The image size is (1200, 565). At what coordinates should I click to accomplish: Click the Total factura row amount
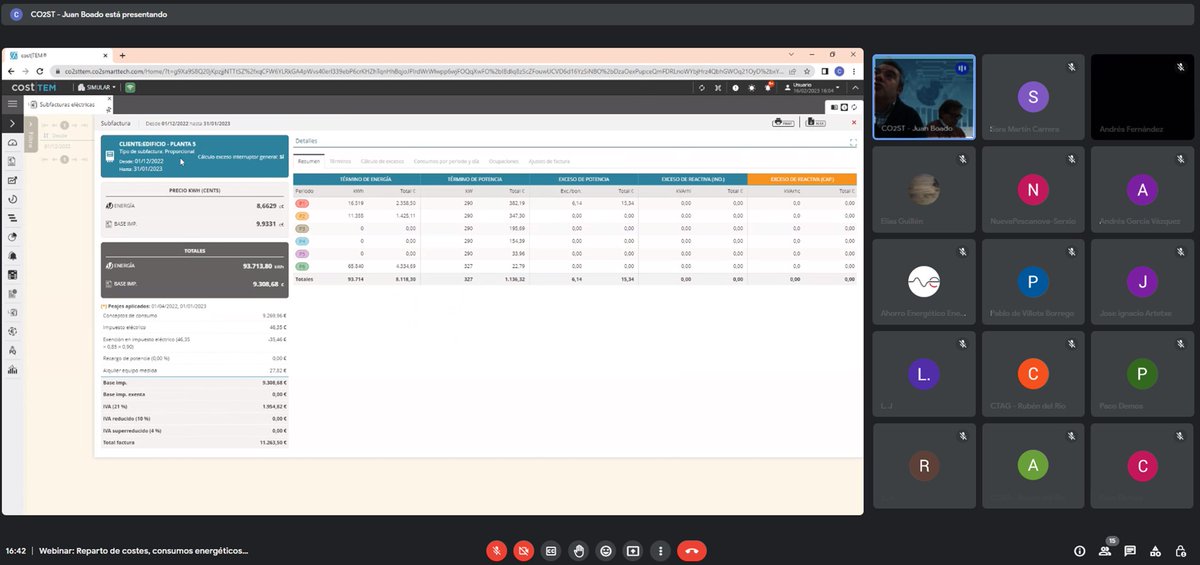click(273, 441)
